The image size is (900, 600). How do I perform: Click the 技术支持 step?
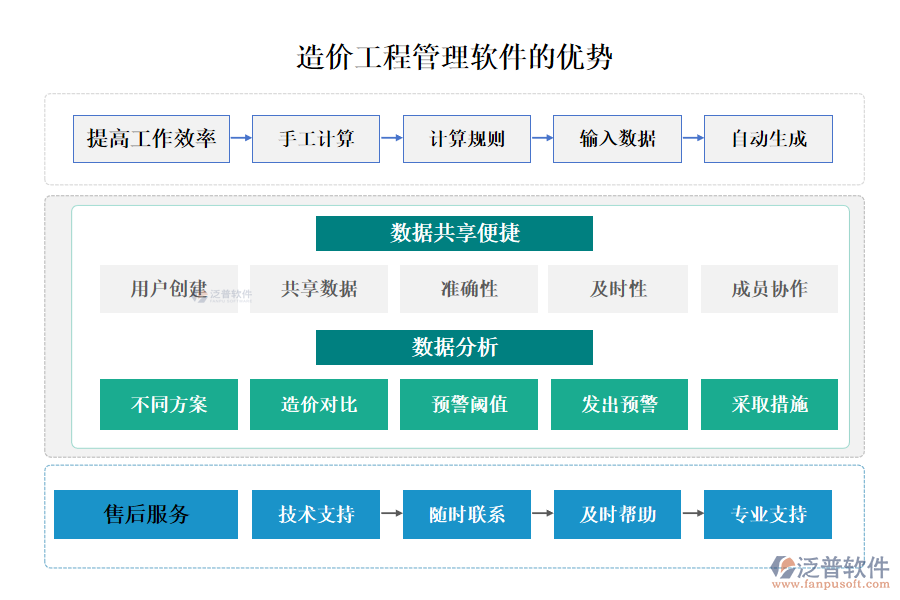pyautogui.click(x=316, y=514)
